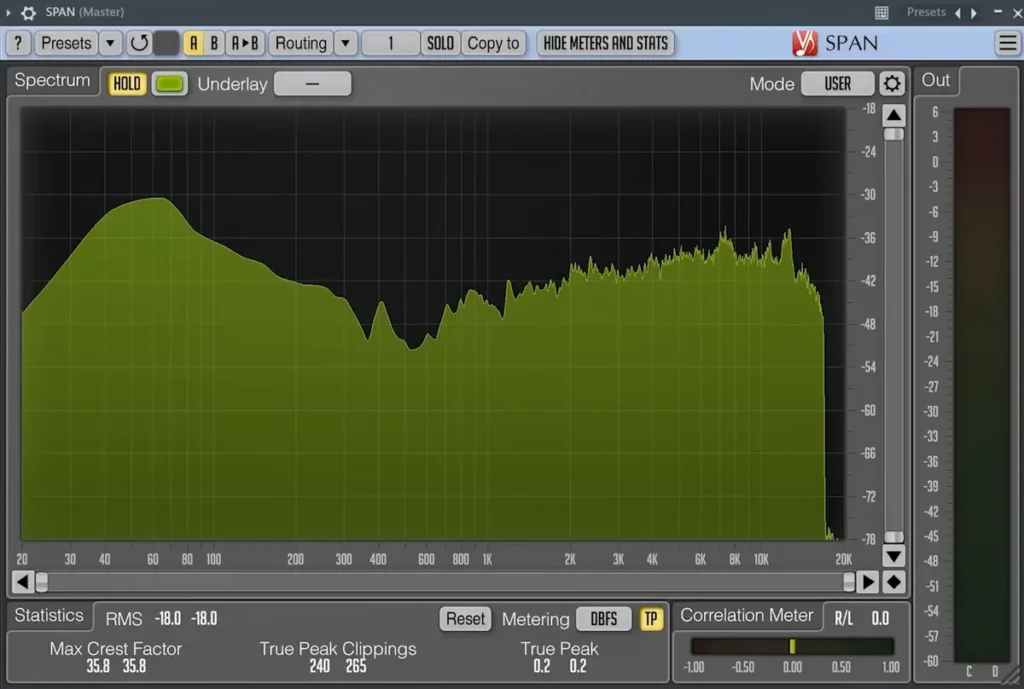Open the Mode USER selector
The image size is (1024, 689).
(837, 84)
